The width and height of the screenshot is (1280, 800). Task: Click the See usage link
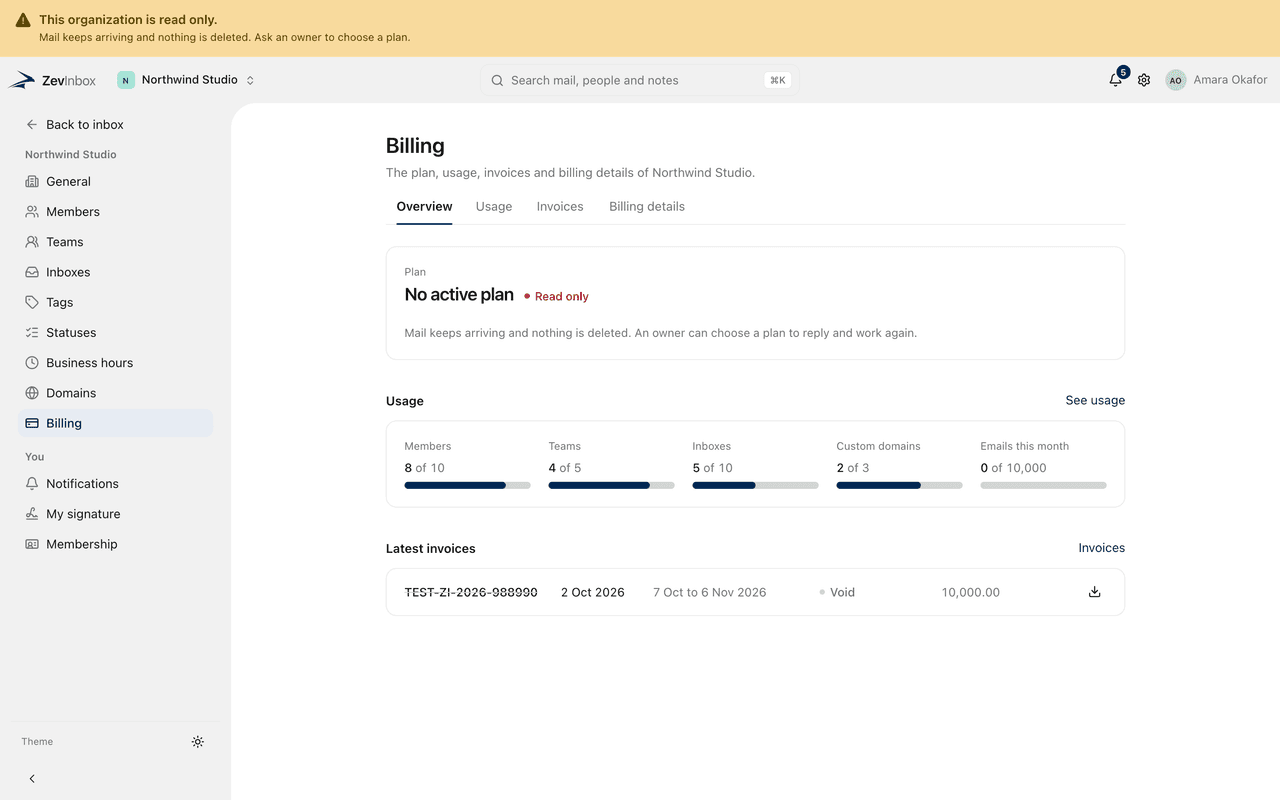pos(1095,400)
